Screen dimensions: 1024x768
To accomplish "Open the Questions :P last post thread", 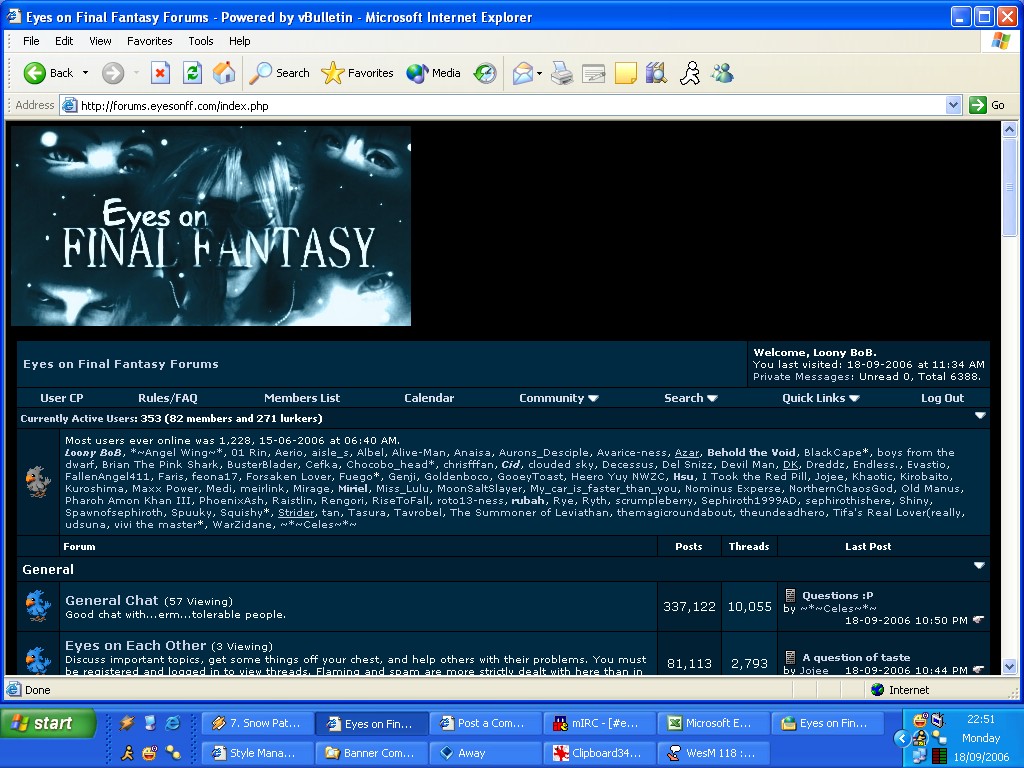I will [837, 595].
